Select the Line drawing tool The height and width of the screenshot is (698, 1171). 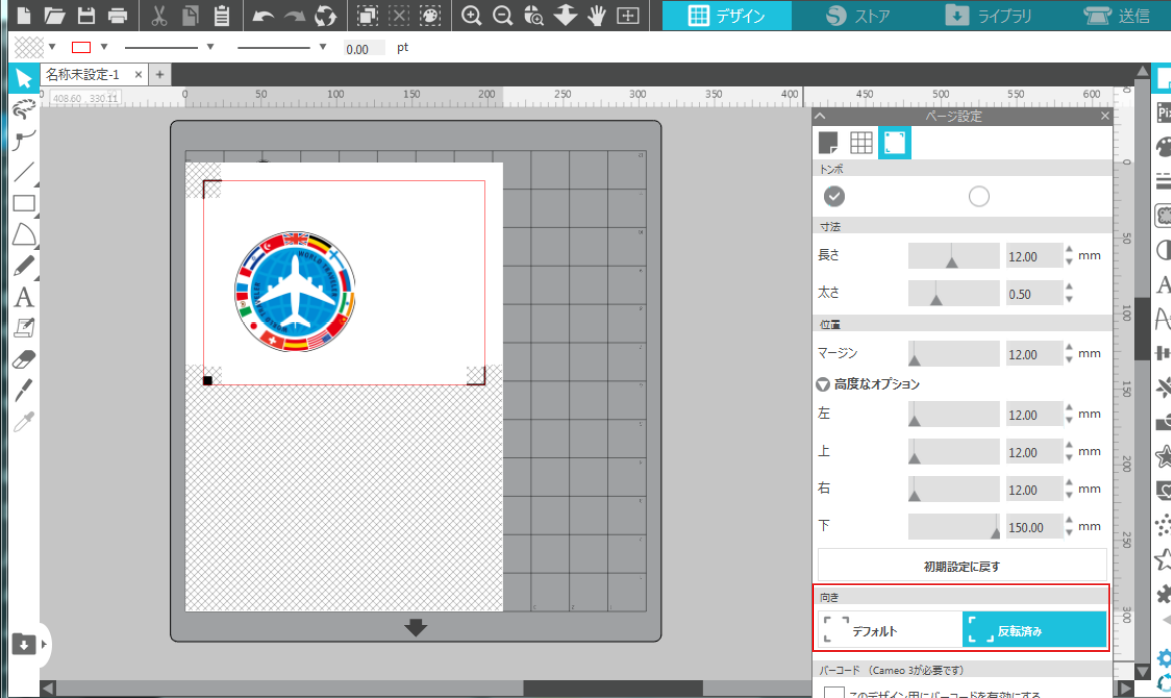pyautogui.click(x=24, y=172)
